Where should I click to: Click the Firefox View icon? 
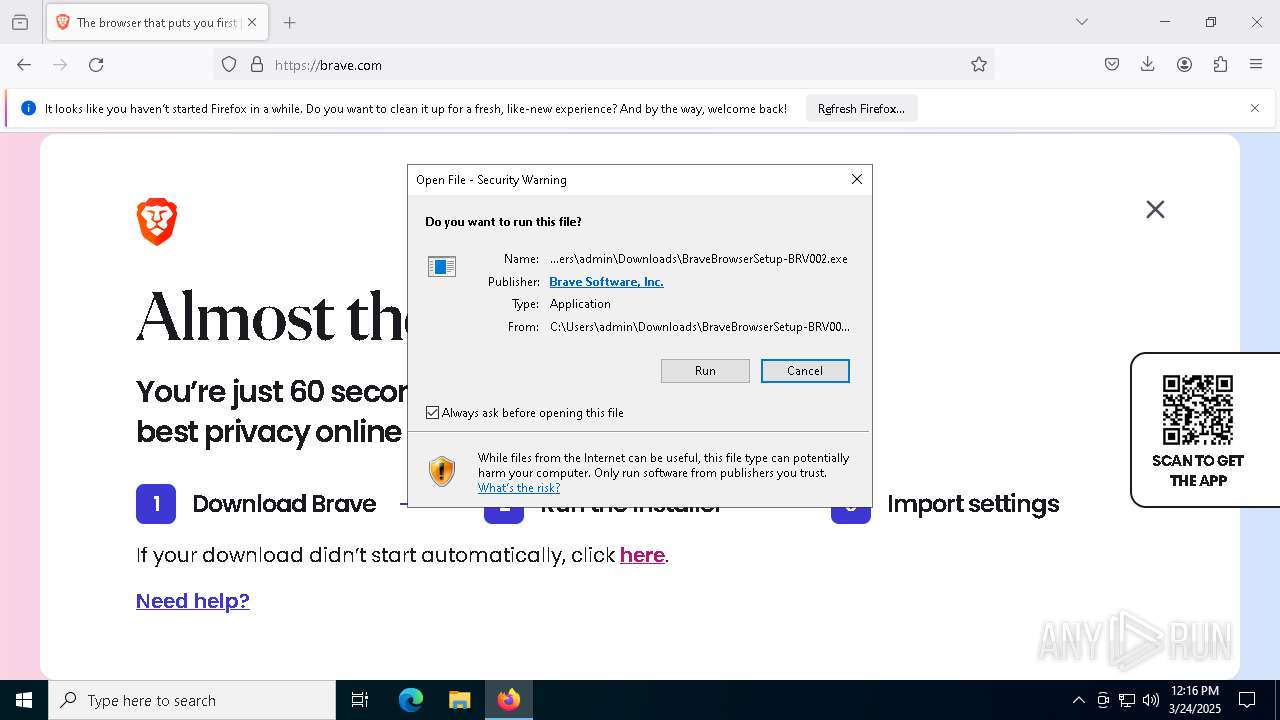(x=20, y=22)
